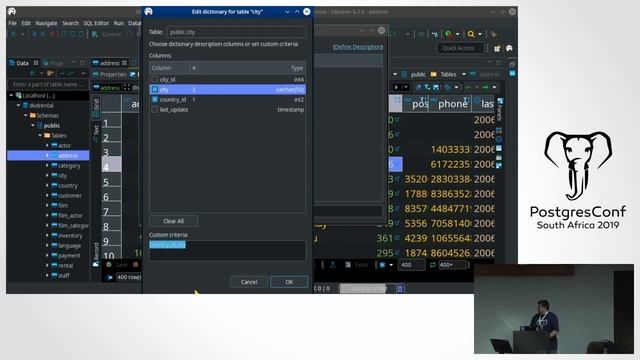640x360 pixels.
Task: Click the refresh icon near 400+
Action: pyautogui.click(x=432, y=265)
